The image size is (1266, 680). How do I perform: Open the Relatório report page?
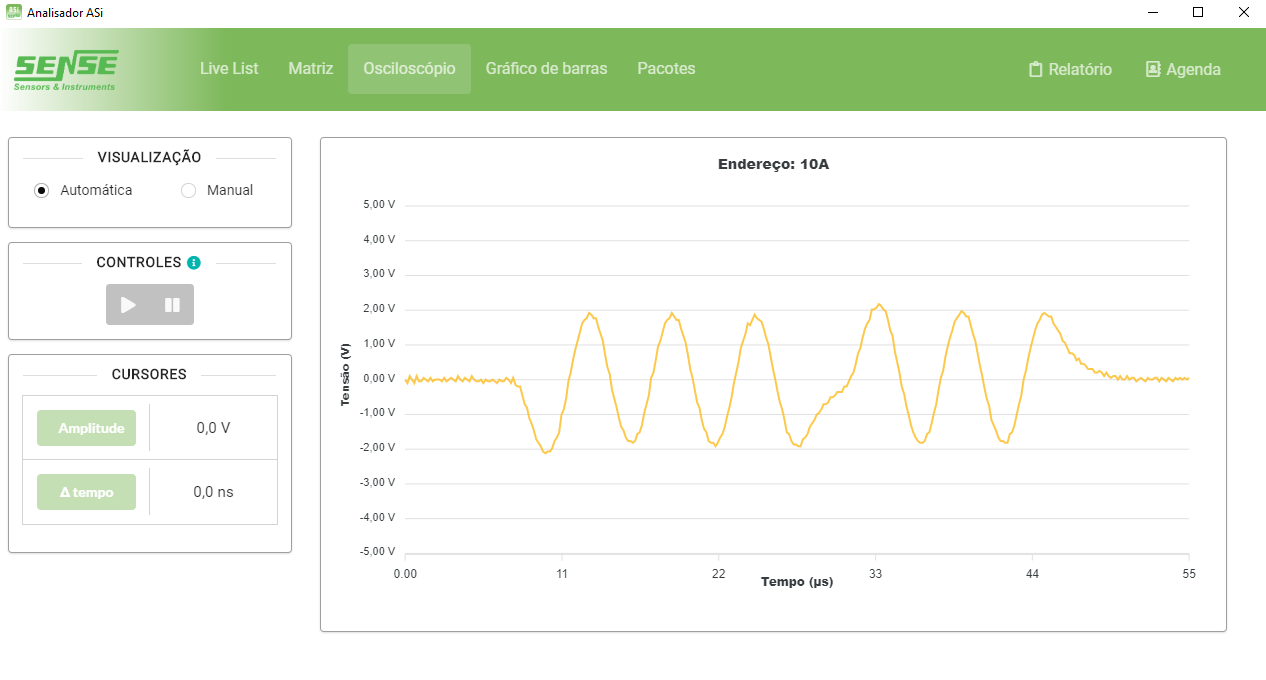point(1070,69)
